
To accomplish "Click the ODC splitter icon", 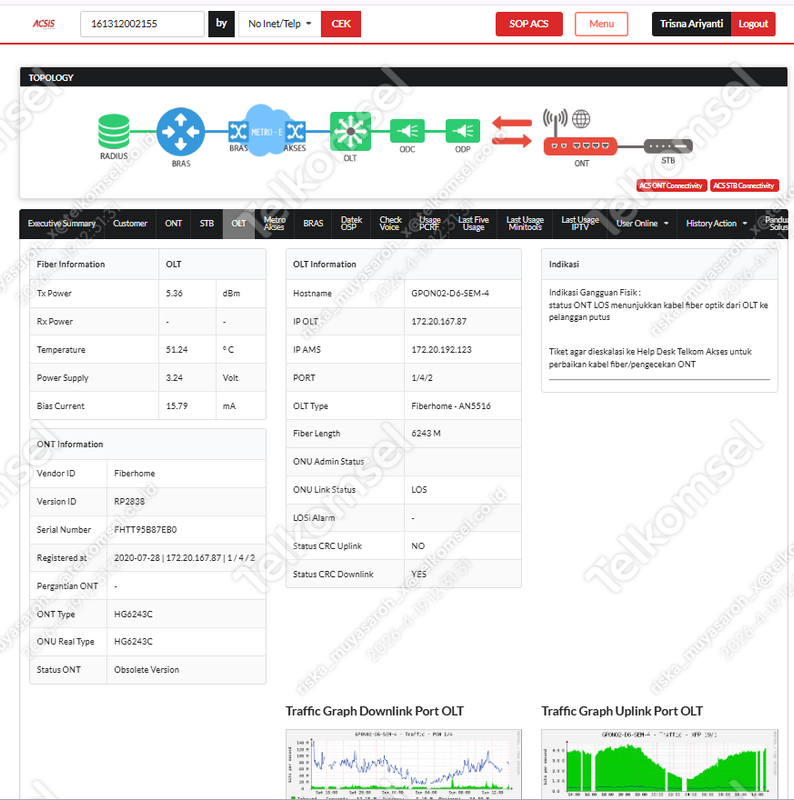I will tap(407, 131).
